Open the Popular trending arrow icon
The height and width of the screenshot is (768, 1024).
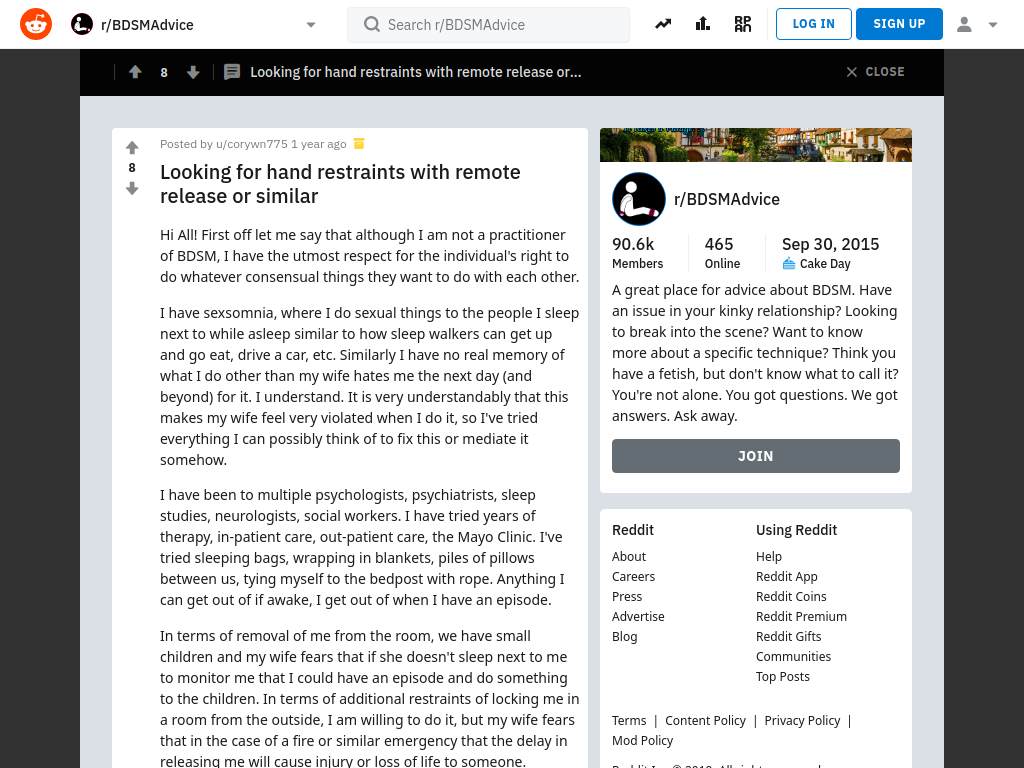[663, 24]
